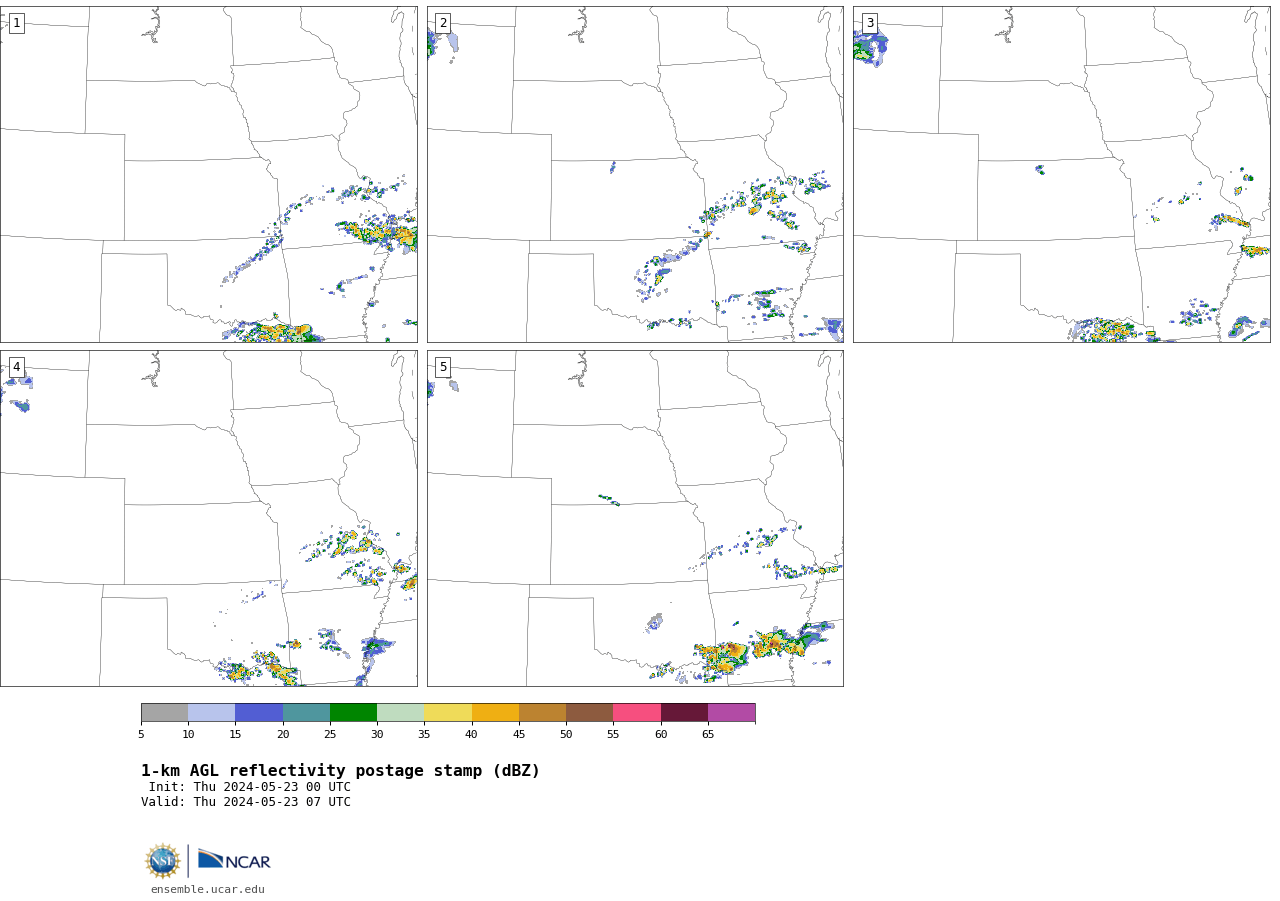Click the colorbar tick label 10

(188, 735)
